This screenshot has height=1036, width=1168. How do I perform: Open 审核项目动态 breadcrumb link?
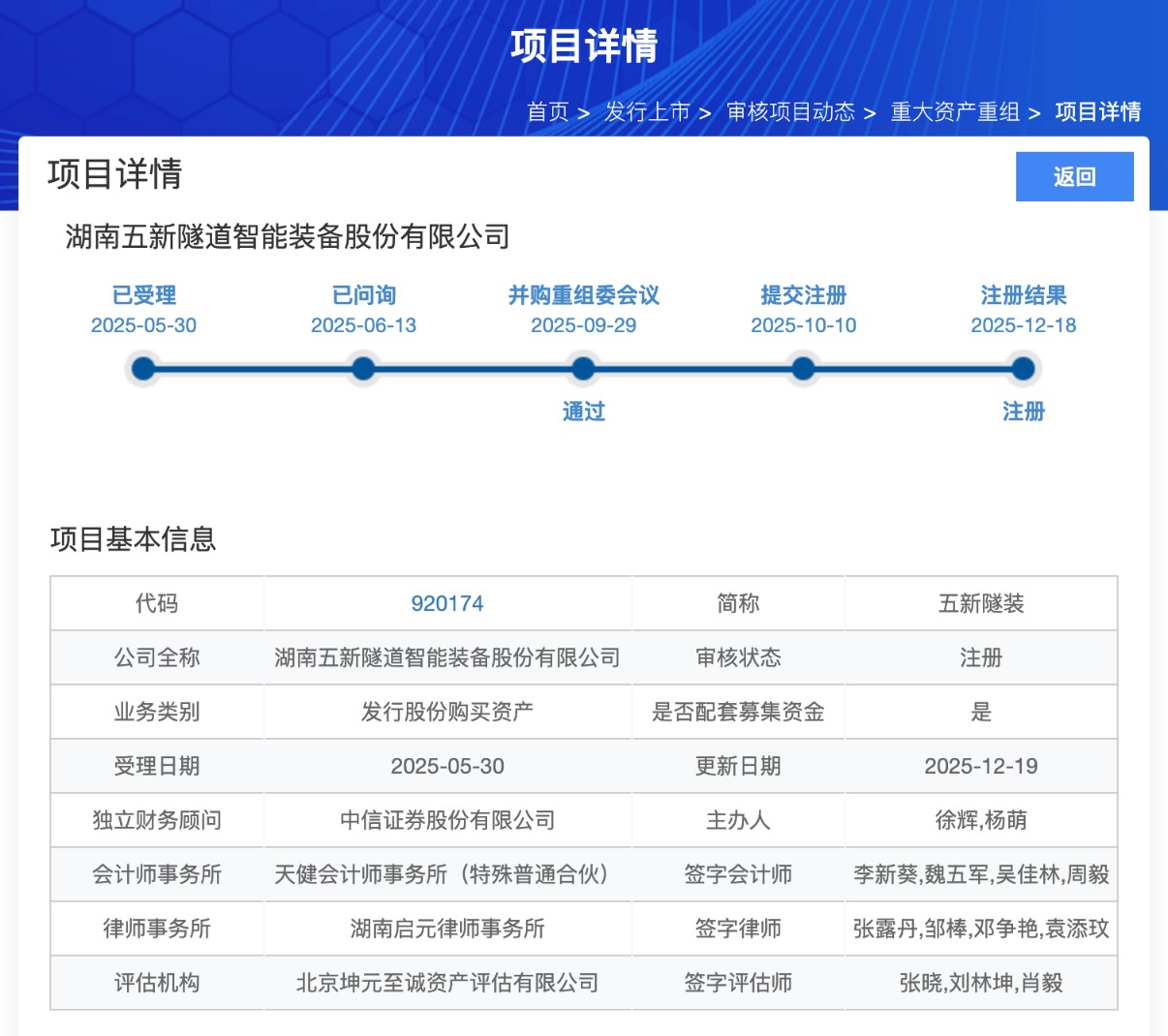pos(790,112)
